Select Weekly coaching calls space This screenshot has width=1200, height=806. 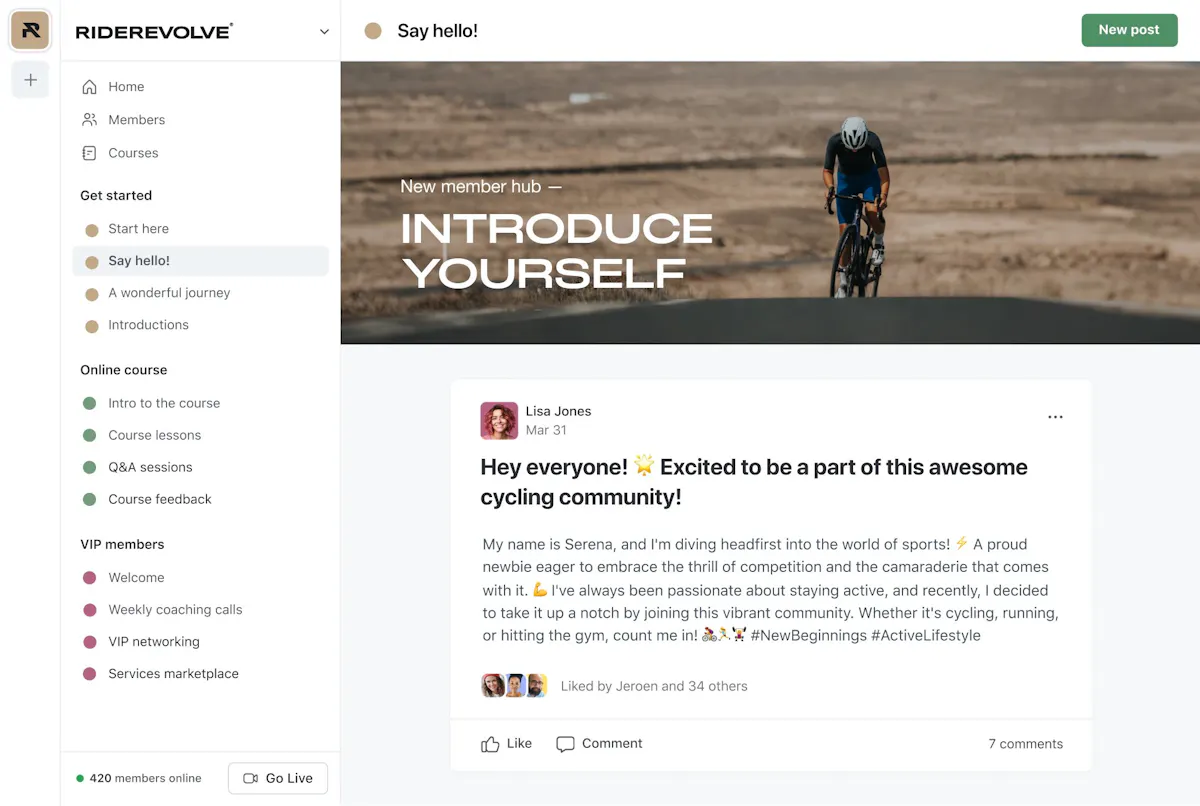coord(175,610)
